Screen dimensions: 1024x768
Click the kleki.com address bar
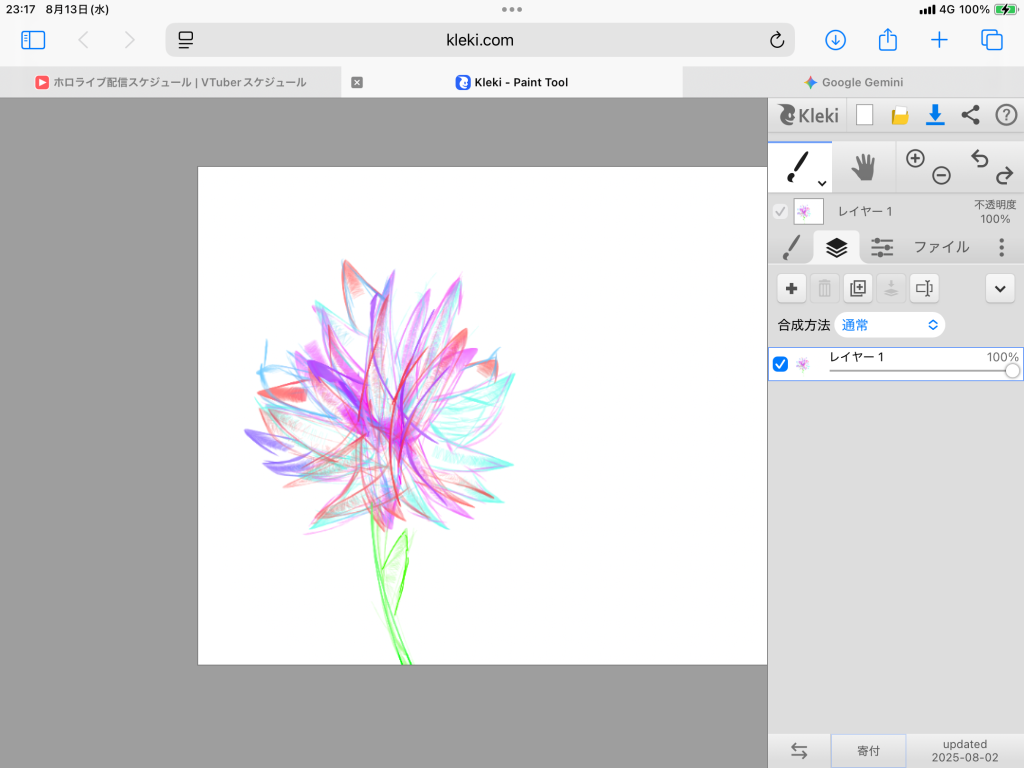(x=480, y=40)
